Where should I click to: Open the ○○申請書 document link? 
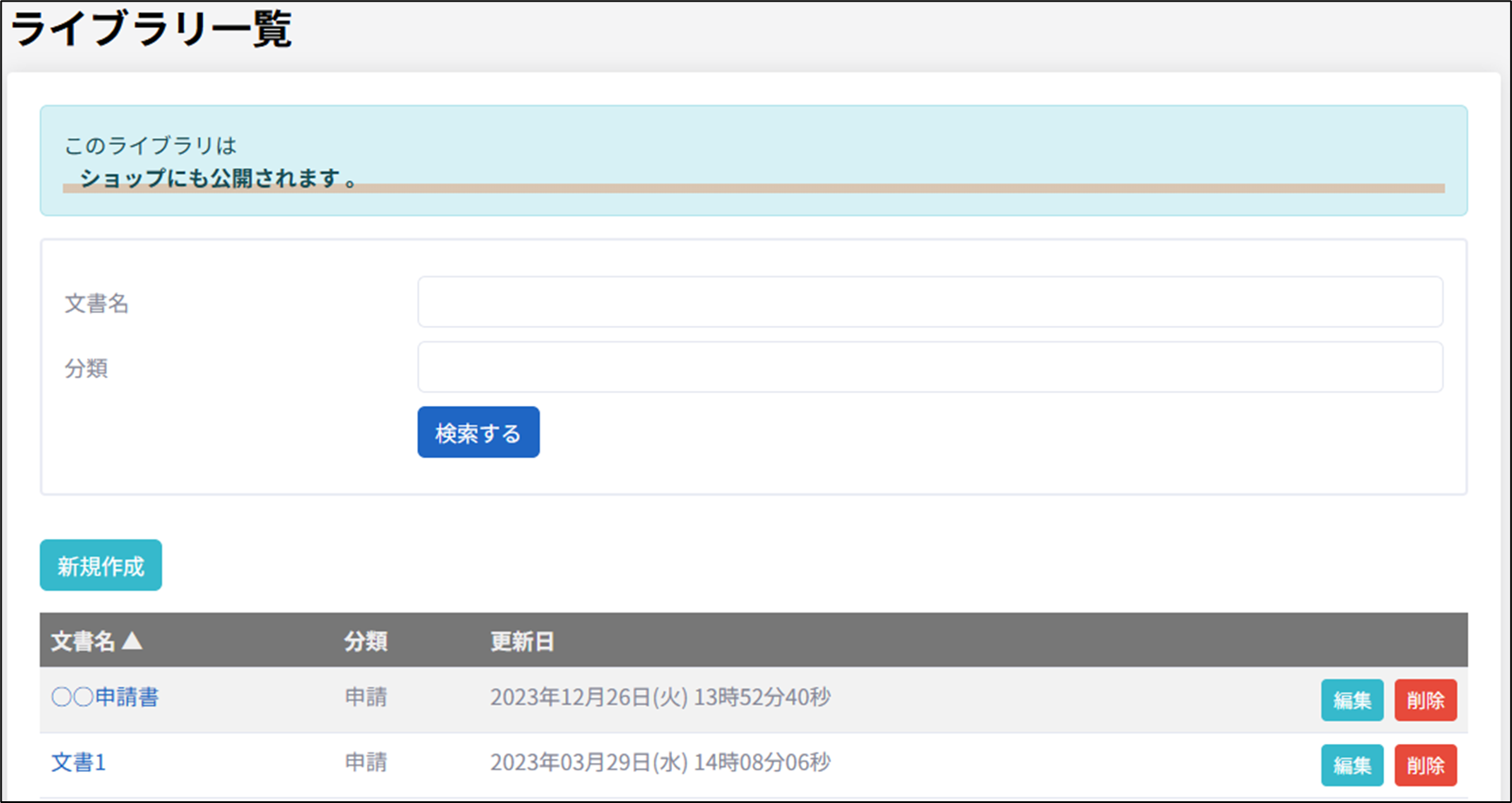point(105,697)
